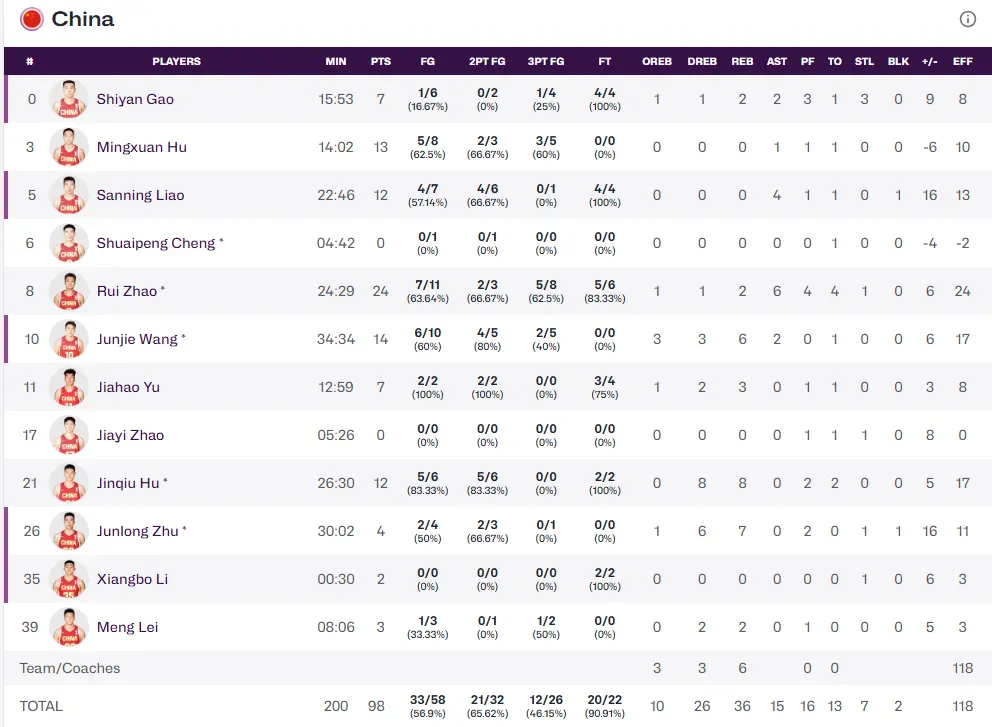Click the +/- column header

tap(930, 61)
